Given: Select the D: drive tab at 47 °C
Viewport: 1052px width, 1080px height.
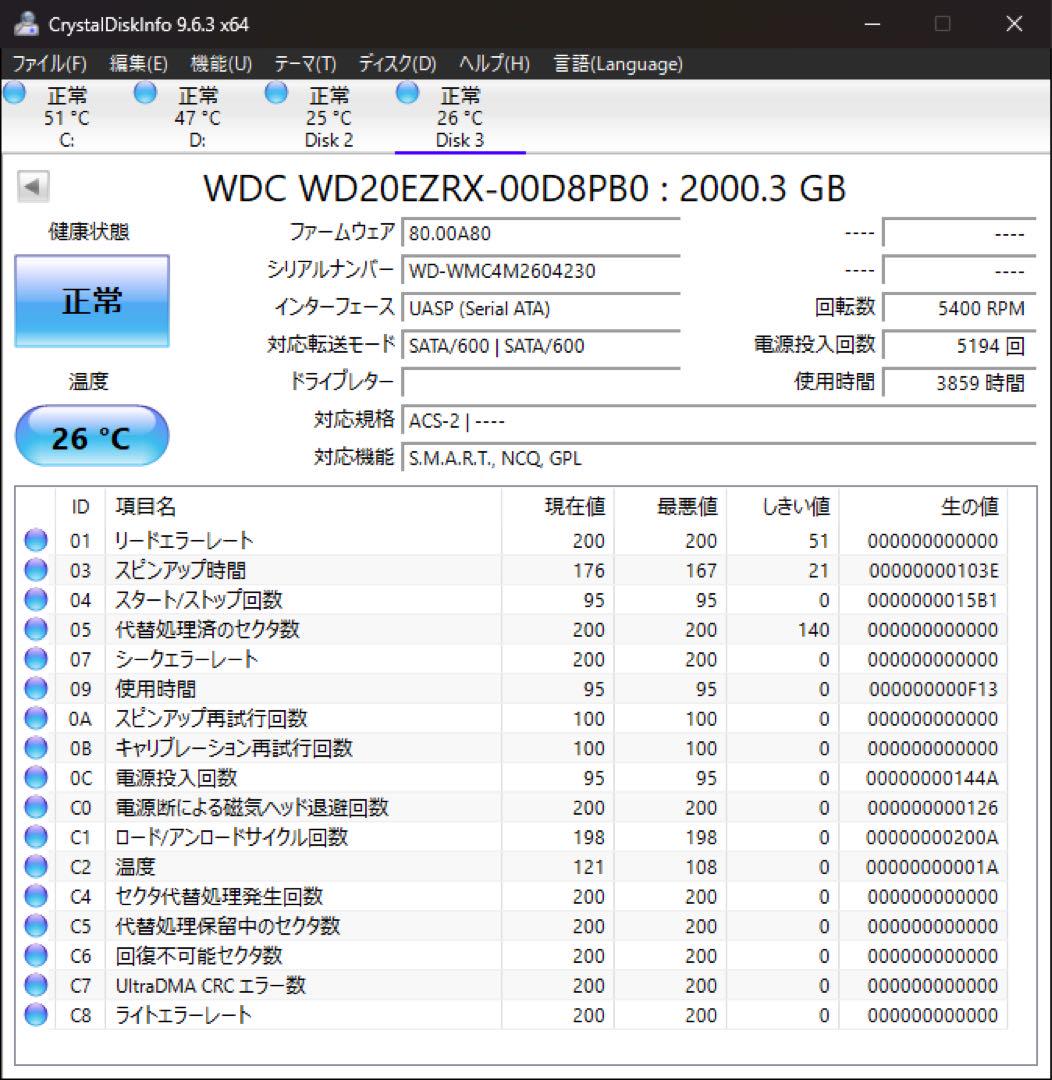Looking at the screenshot, I should click(x=197, y=117).
